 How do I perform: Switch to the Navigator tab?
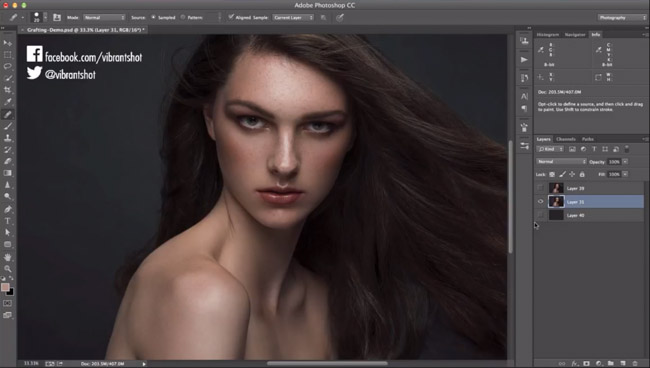(575, 35)
